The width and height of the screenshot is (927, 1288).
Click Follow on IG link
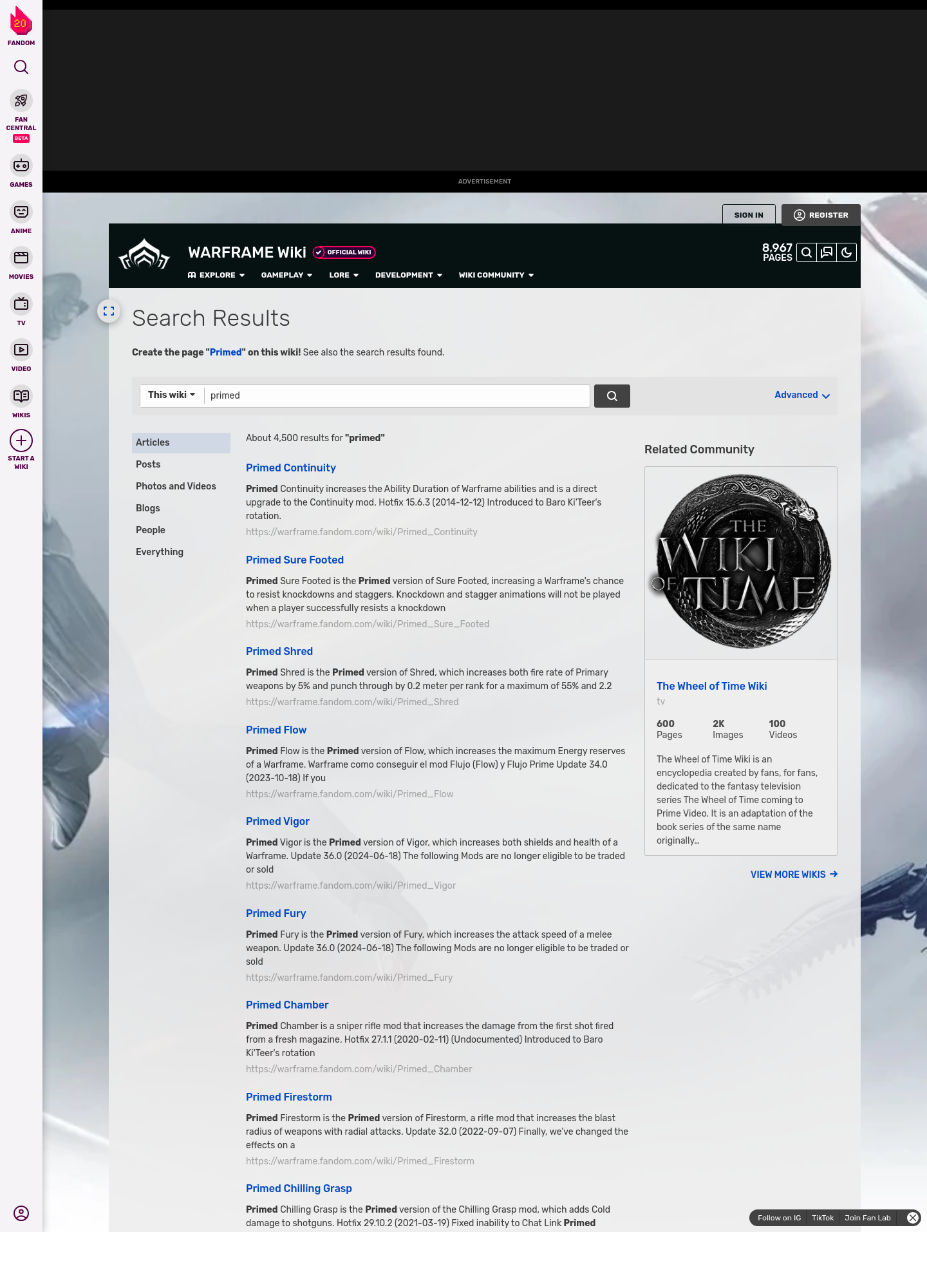(779, 1218)
